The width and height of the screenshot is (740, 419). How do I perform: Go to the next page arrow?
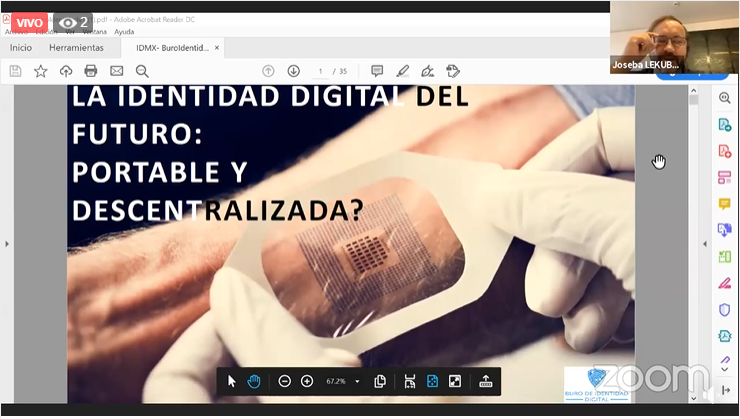294,71
